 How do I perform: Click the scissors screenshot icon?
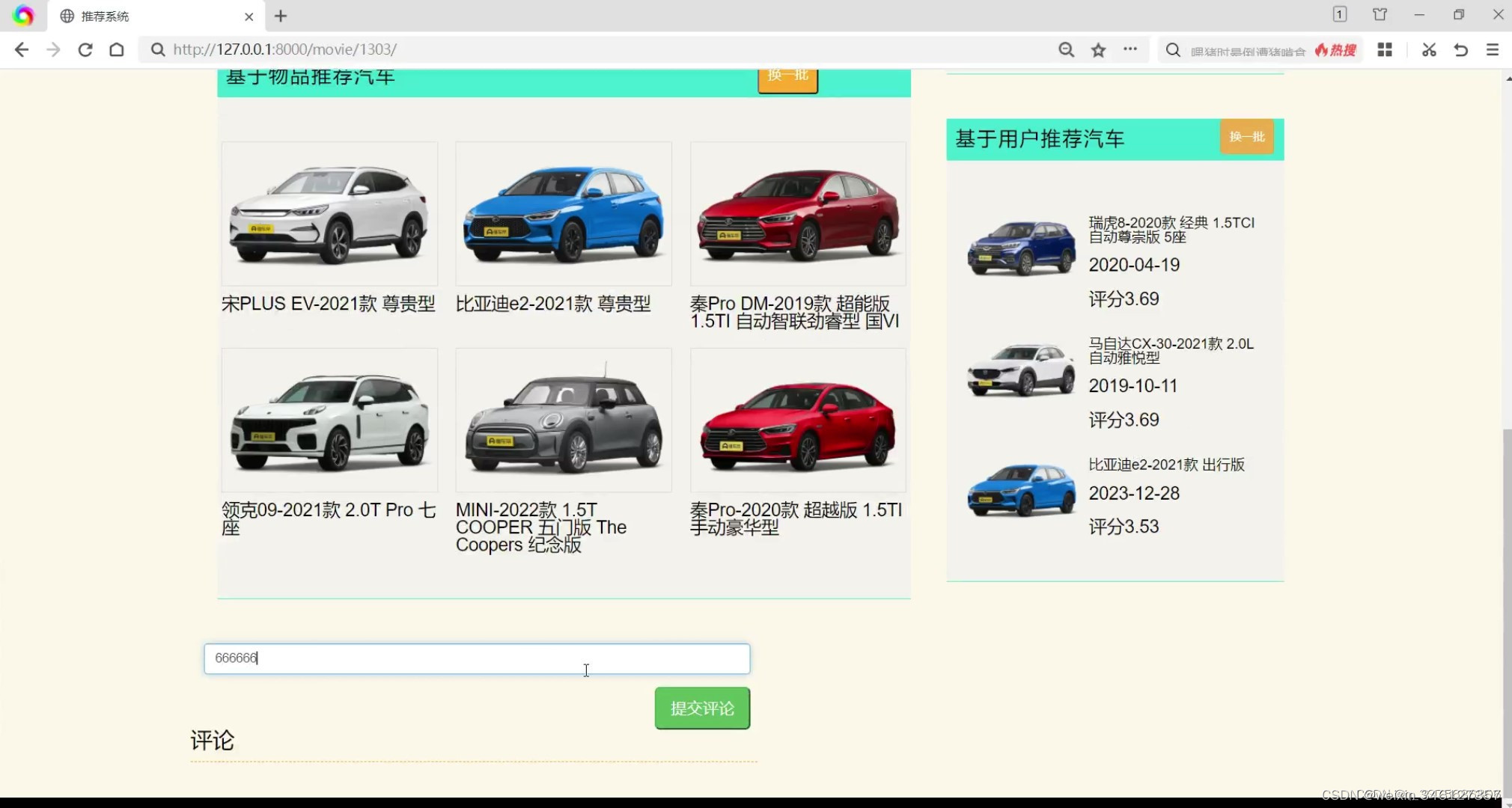[1429, 49]
